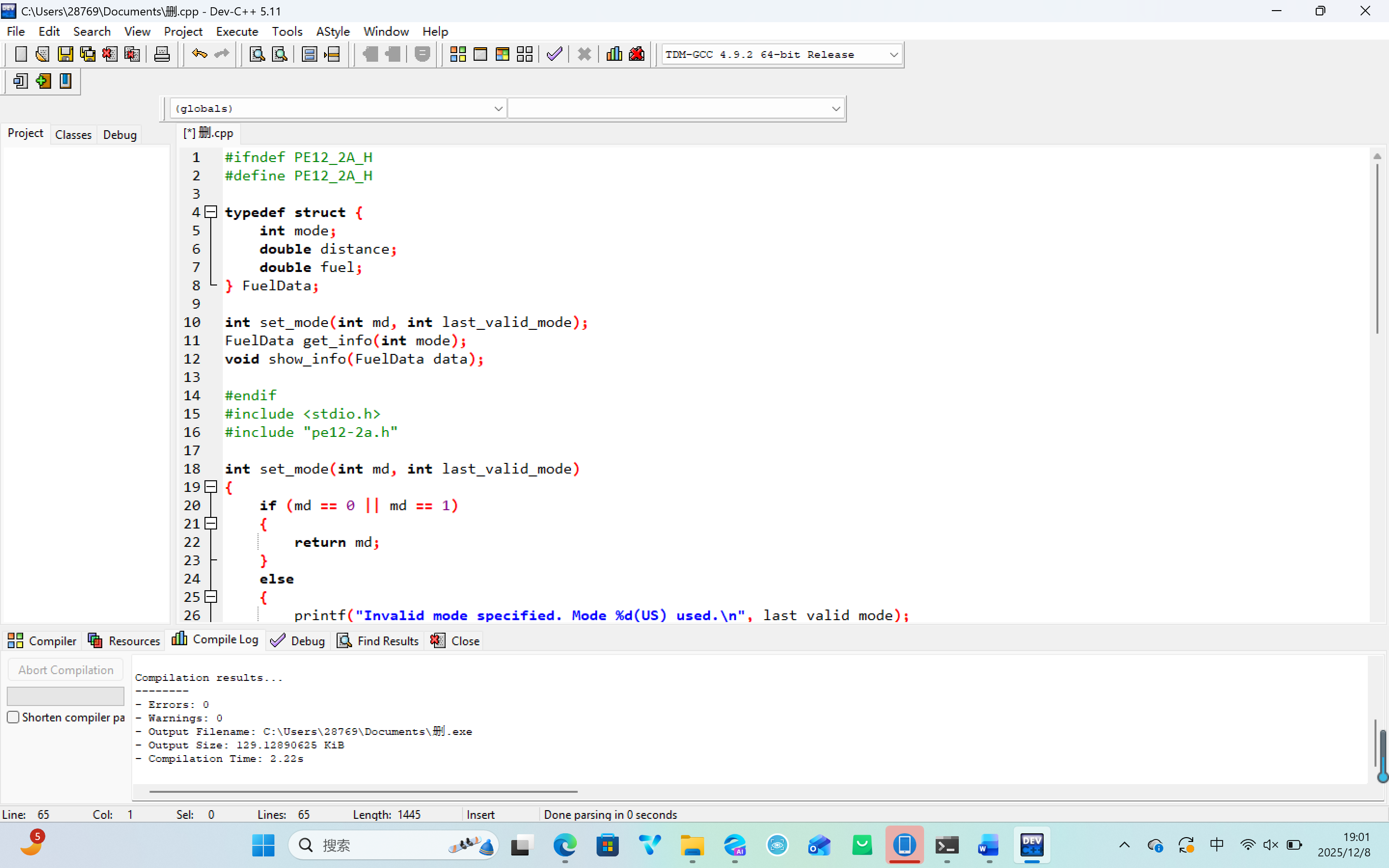Image resolution: width=1389 pixels, height=868 pixels.
Task: Open the Execute menu
Action: 236,31
